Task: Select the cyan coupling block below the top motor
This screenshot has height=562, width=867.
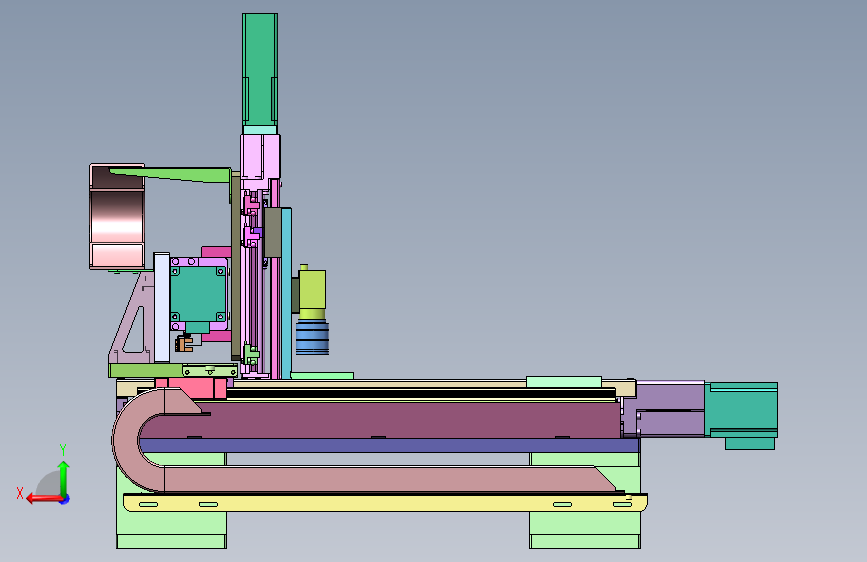Action: (x=260, y=129)
